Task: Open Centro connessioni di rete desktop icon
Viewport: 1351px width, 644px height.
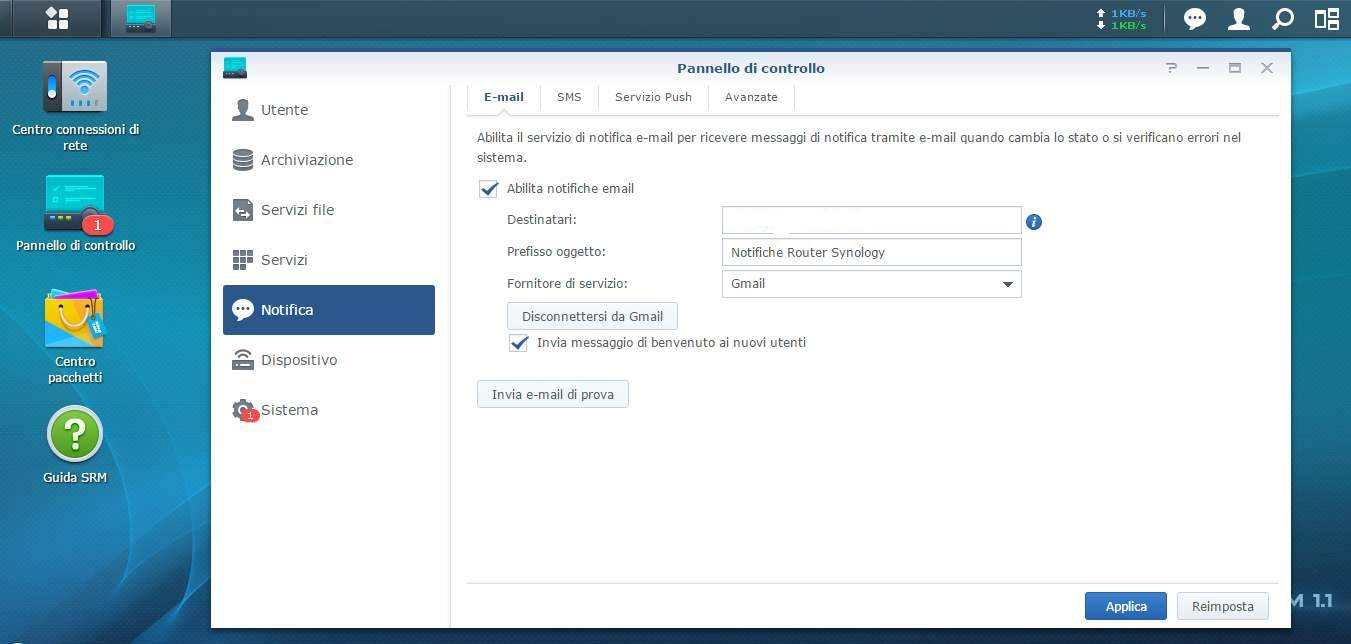Action: click(x=75, y=106)
